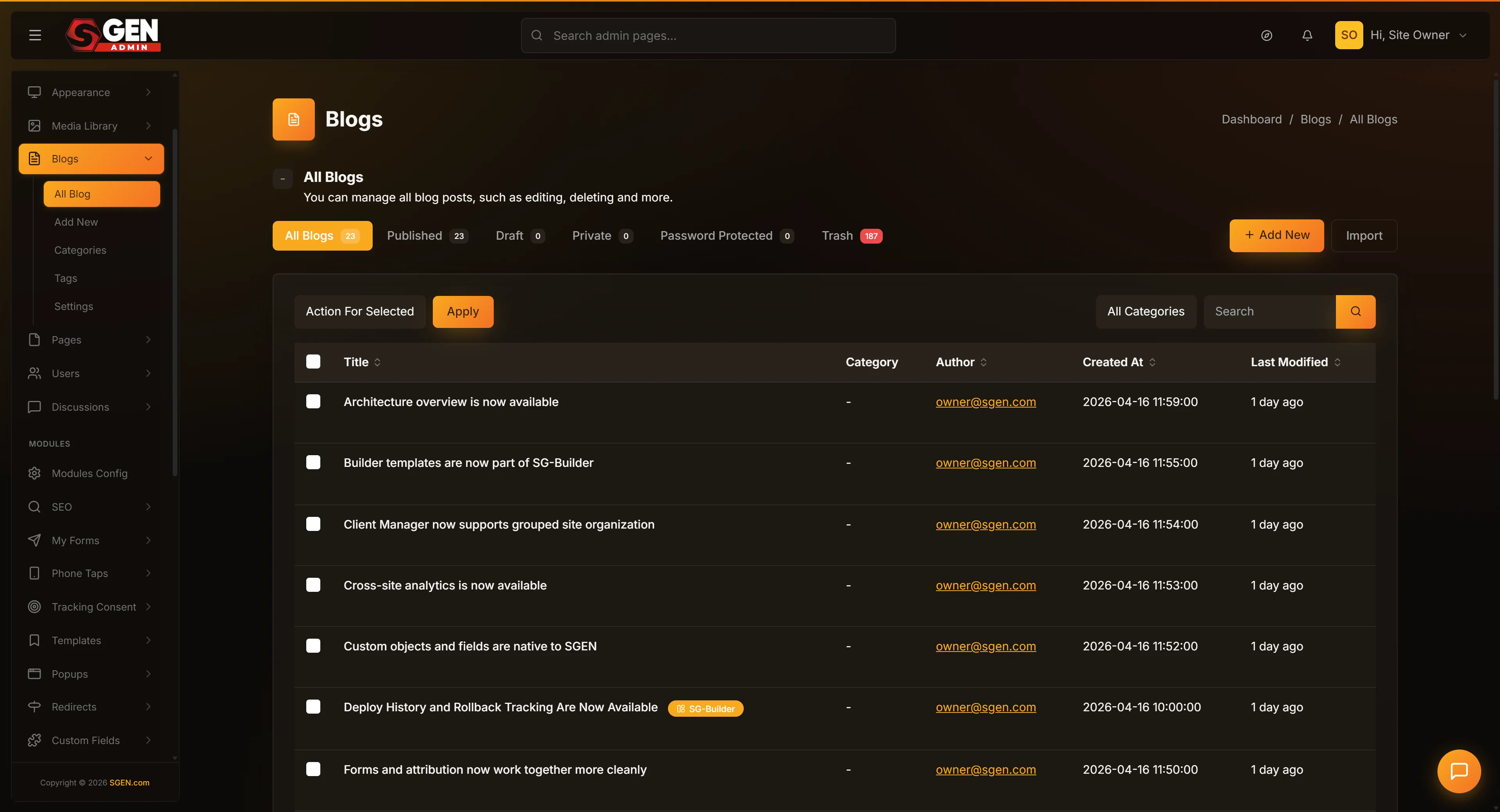Go to Dashboard breadcrumb link
1500x812 pixels.
click(x=1251, y=119)
